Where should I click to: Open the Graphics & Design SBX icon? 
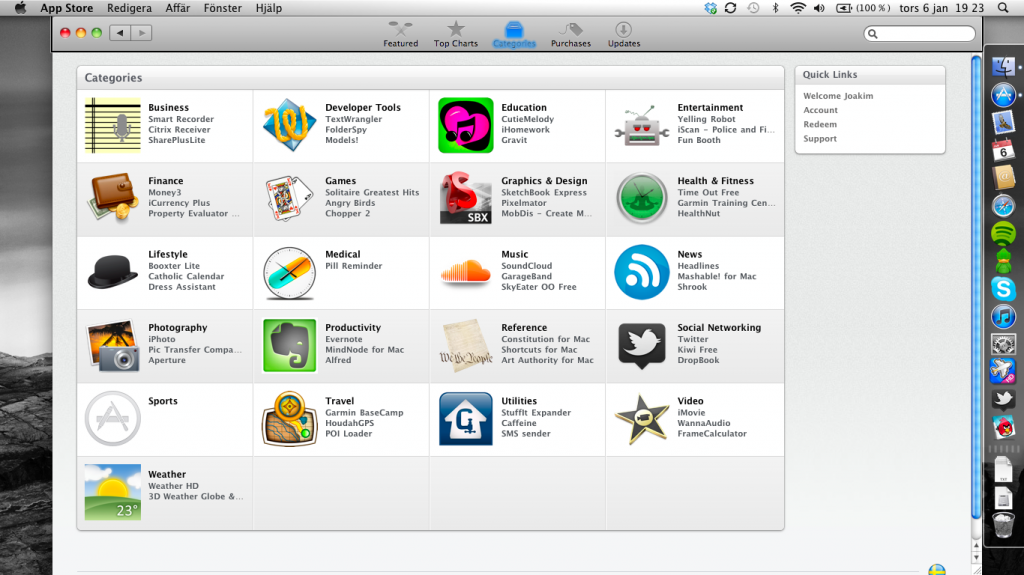click(x=466, y=198)
